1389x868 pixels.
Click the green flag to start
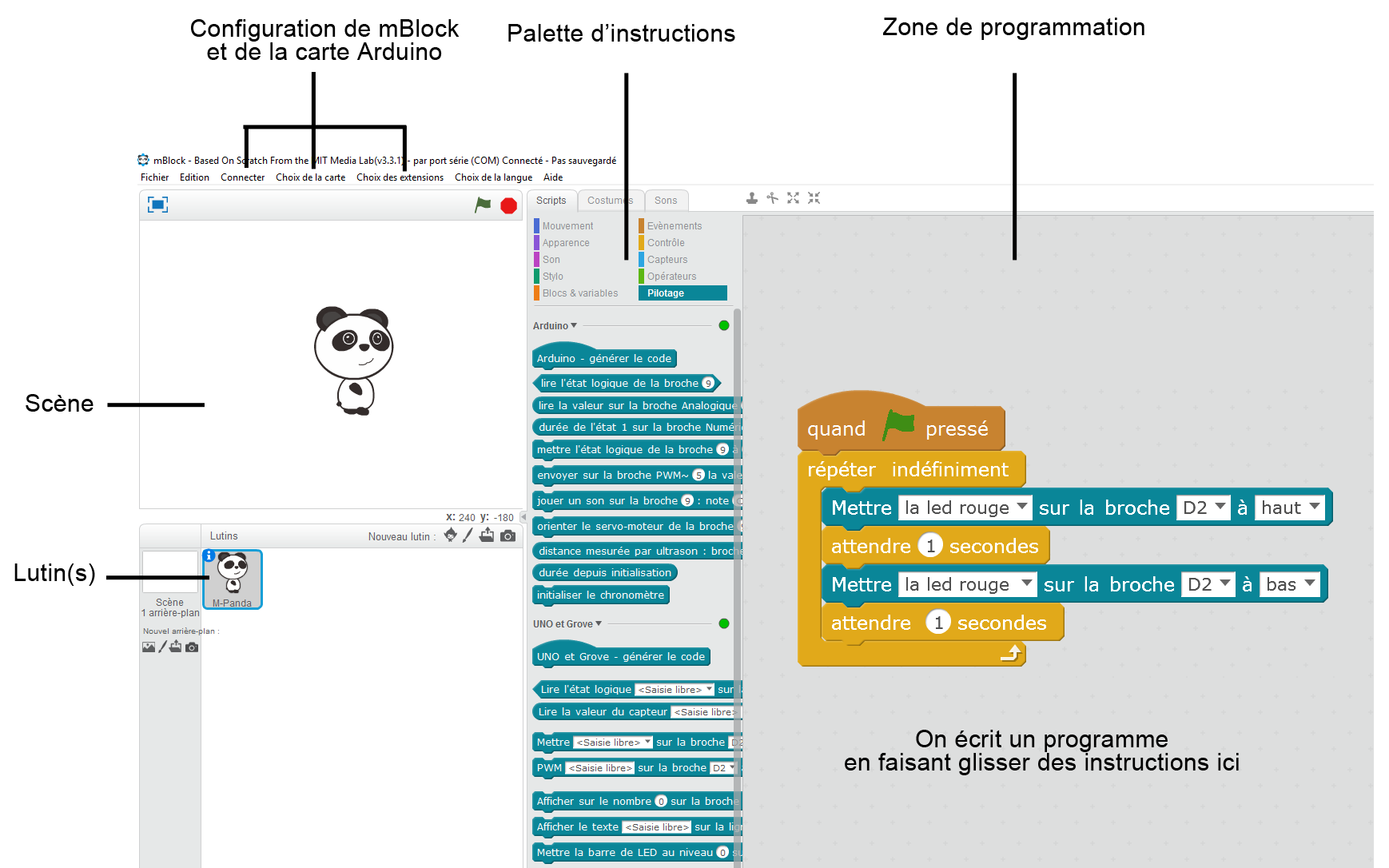pyautogui.click(x=483, y=205)
